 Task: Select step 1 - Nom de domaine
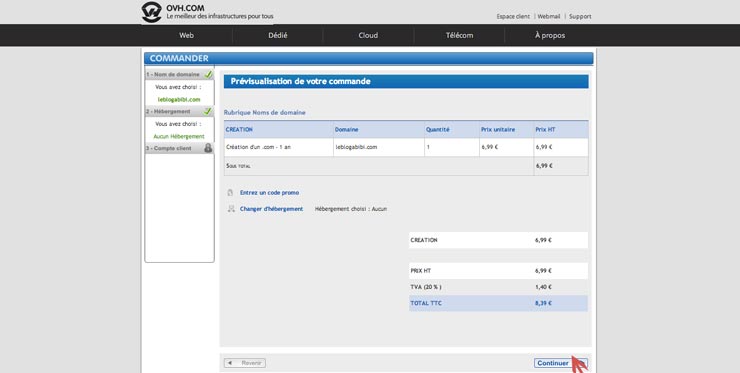[179, 75]
